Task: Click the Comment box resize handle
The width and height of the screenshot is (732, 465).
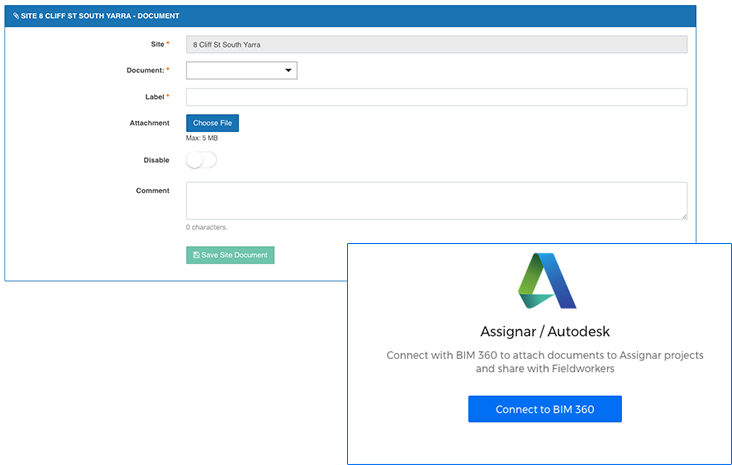Action: tap(684, 216)
